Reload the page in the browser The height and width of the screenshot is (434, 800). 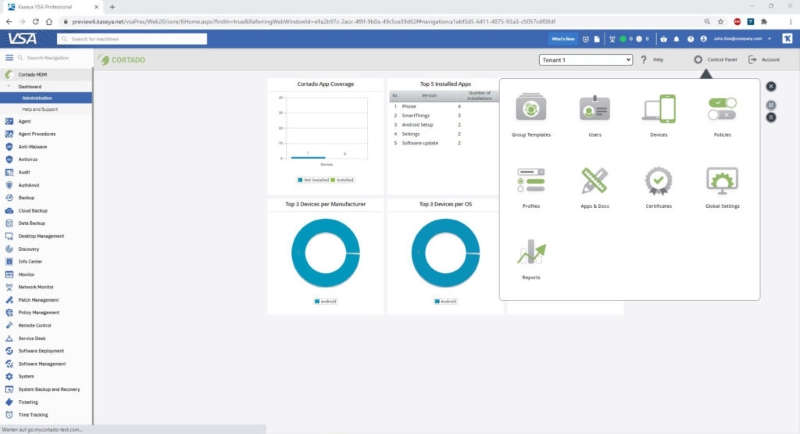coord(35,22)
